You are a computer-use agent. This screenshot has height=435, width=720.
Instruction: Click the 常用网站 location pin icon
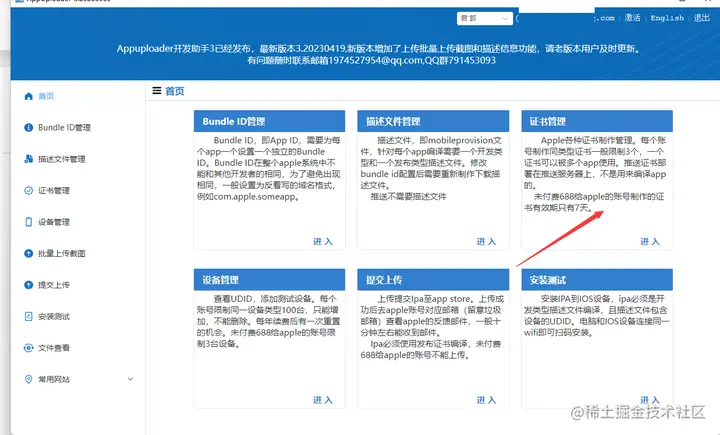click(28, 379)
